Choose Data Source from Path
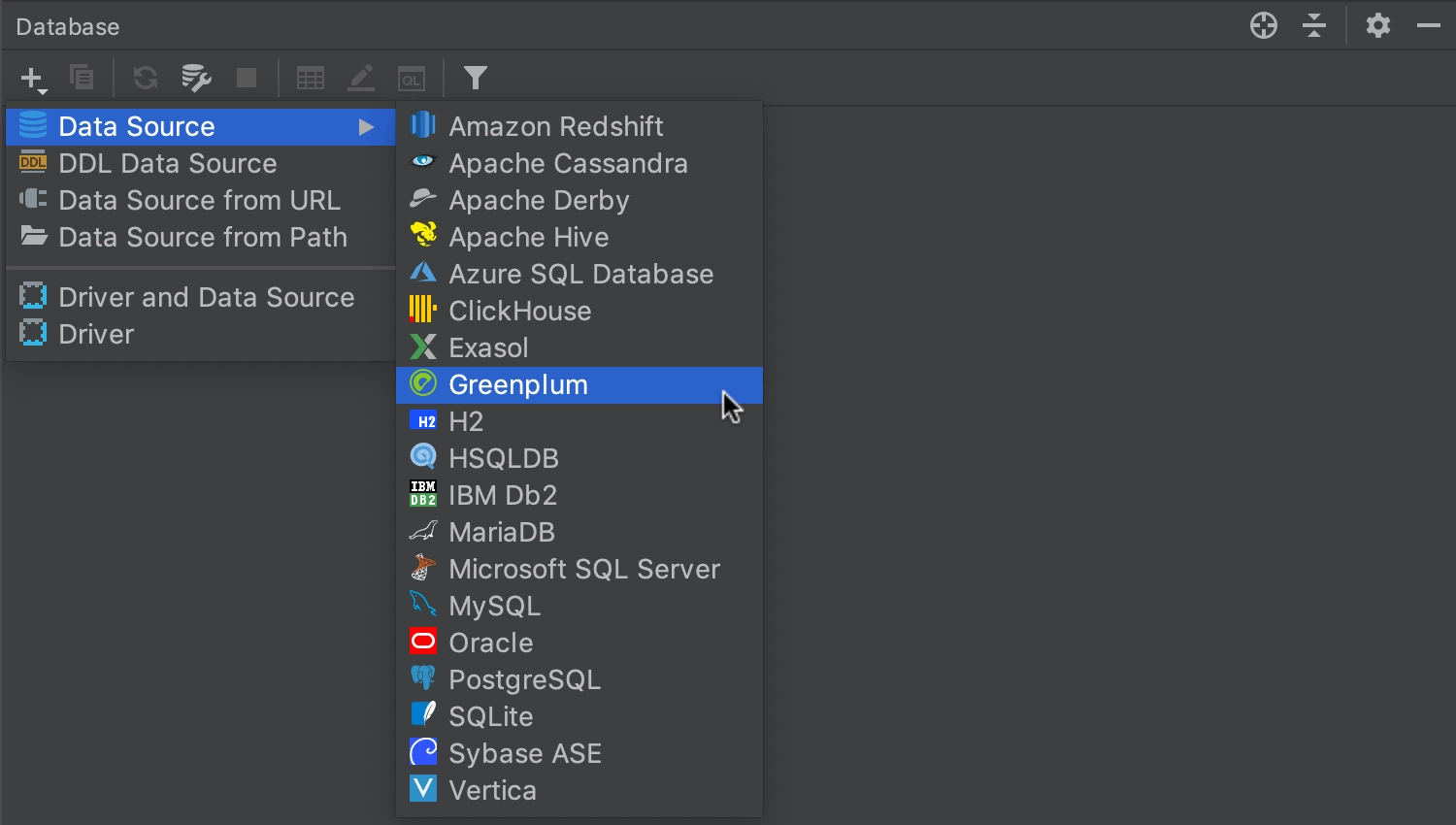The image size is (1456, 825). [x=201, y=238]
